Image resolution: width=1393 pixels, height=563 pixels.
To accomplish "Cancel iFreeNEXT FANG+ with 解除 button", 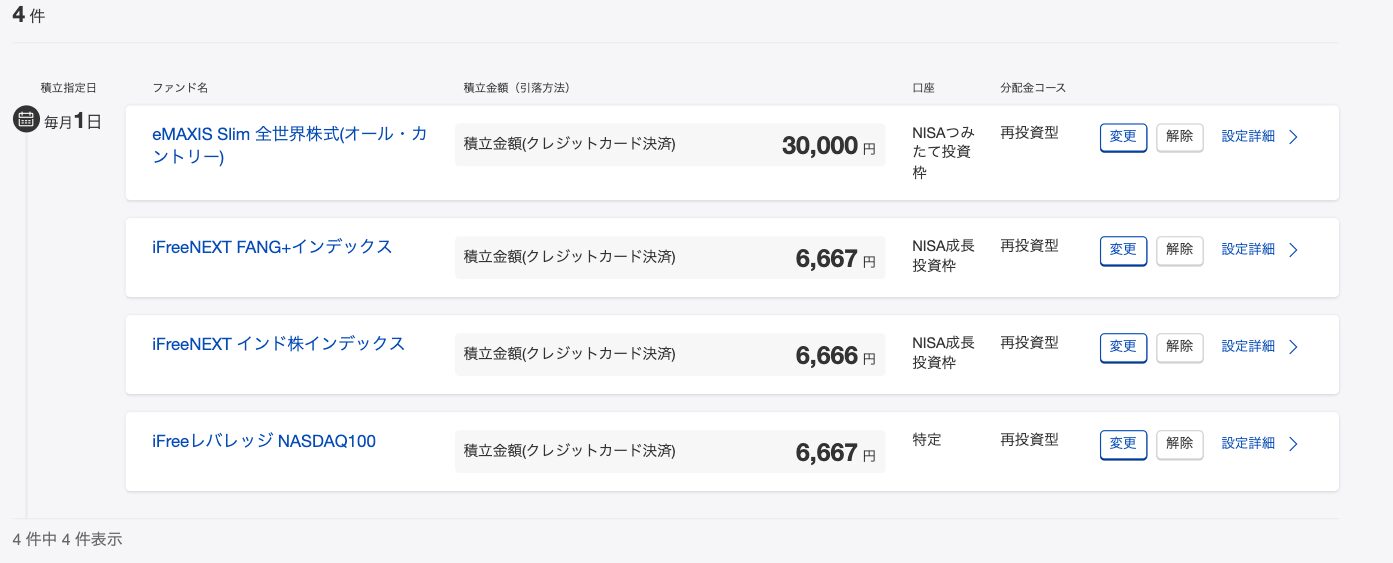I will (1179, 250).
